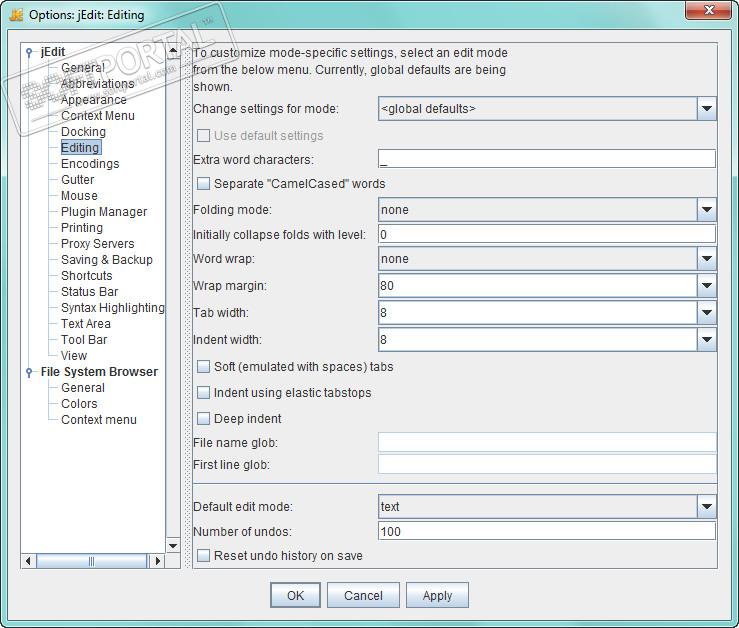The height and width of the screenshot is (628, 739).
Task: Click the tree's scroll down arrow
Action: click(x=173, y=546)
